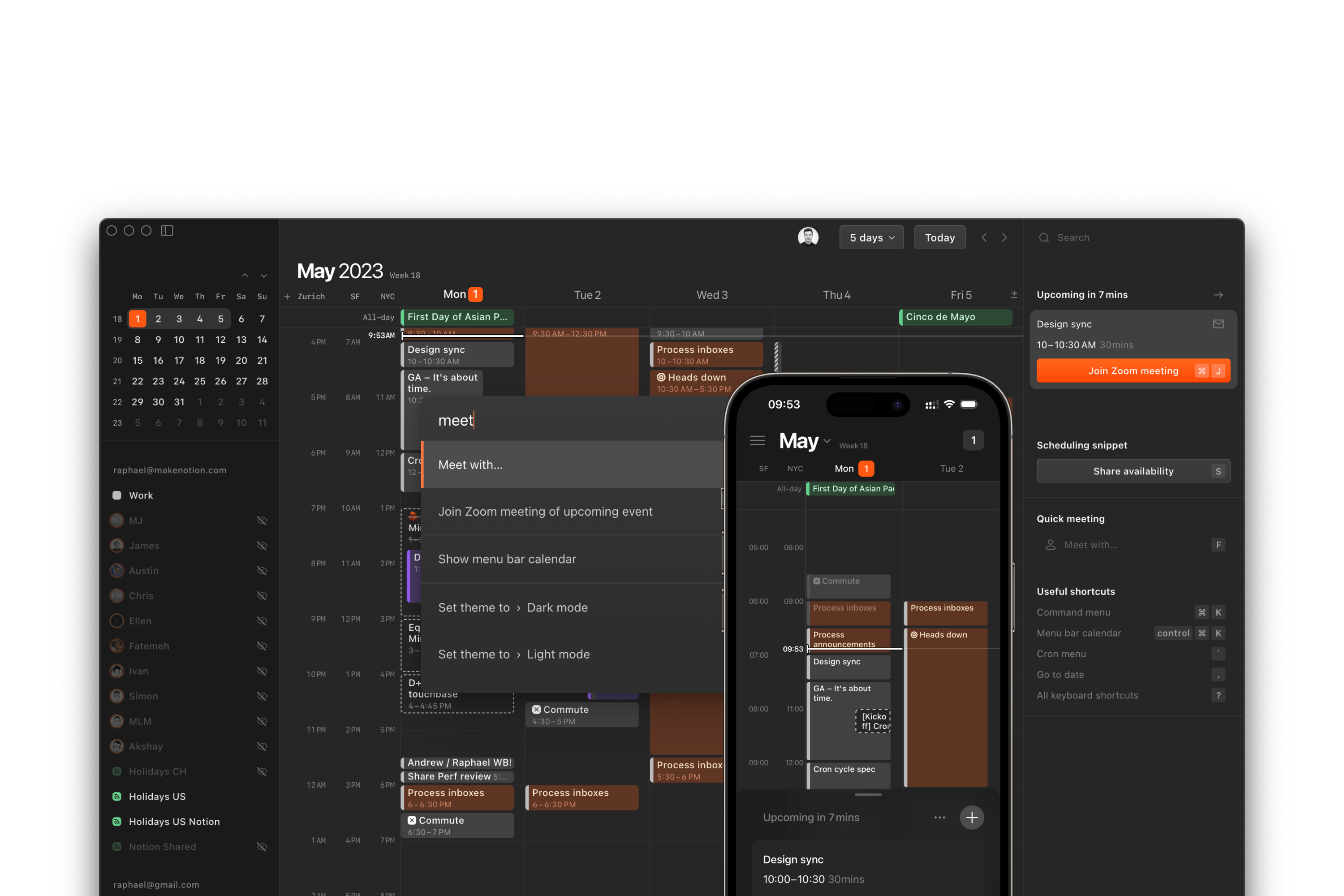Click Cron menu shortcut row

click(1132, 654)
